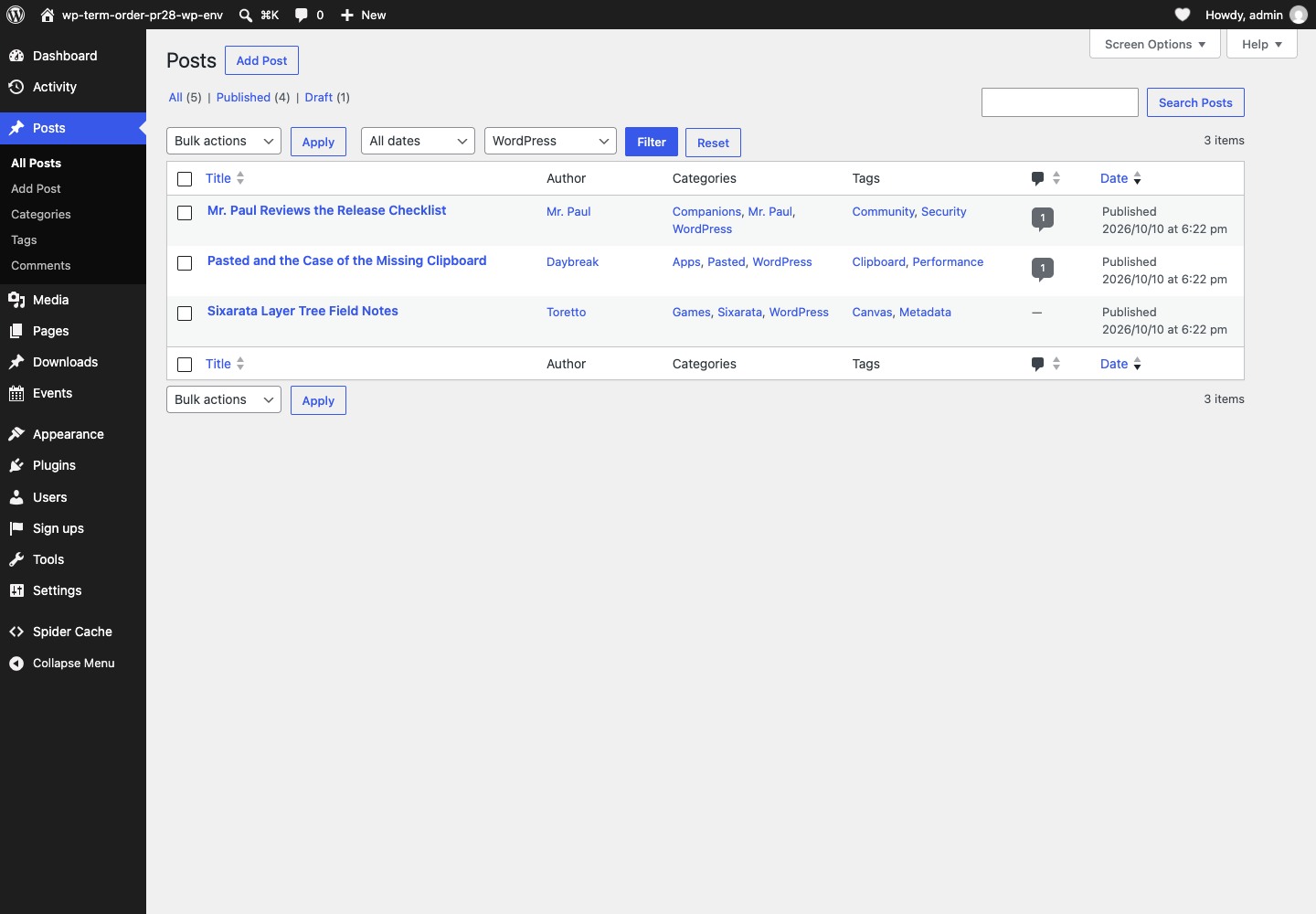Open Add Post in Posts submenu

coord(37,188)
